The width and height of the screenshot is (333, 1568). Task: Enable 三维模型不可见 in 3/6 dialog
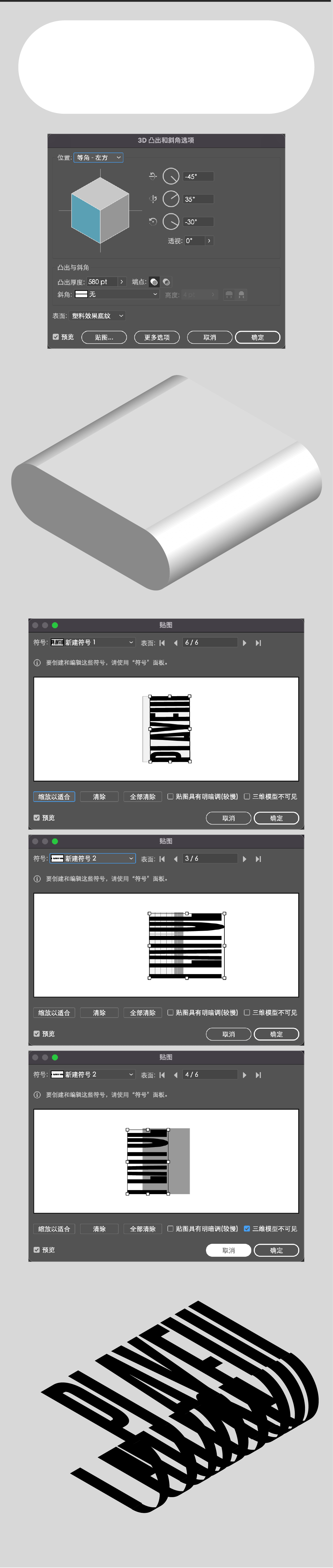point(247,1012)
